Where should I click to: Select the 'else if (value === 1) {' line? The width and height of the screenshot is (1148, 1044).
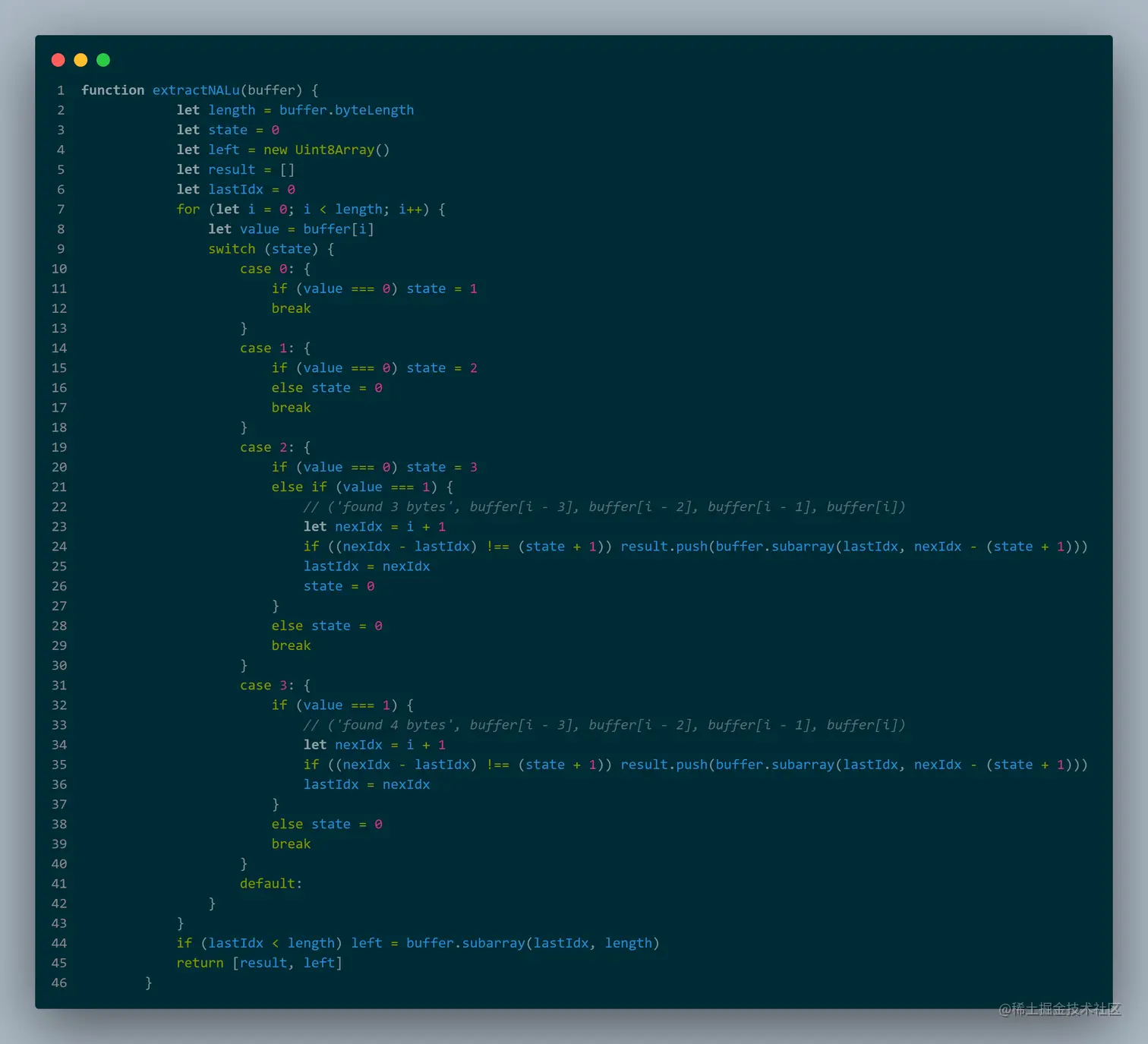pyautogui.click(x=362, y=487)
